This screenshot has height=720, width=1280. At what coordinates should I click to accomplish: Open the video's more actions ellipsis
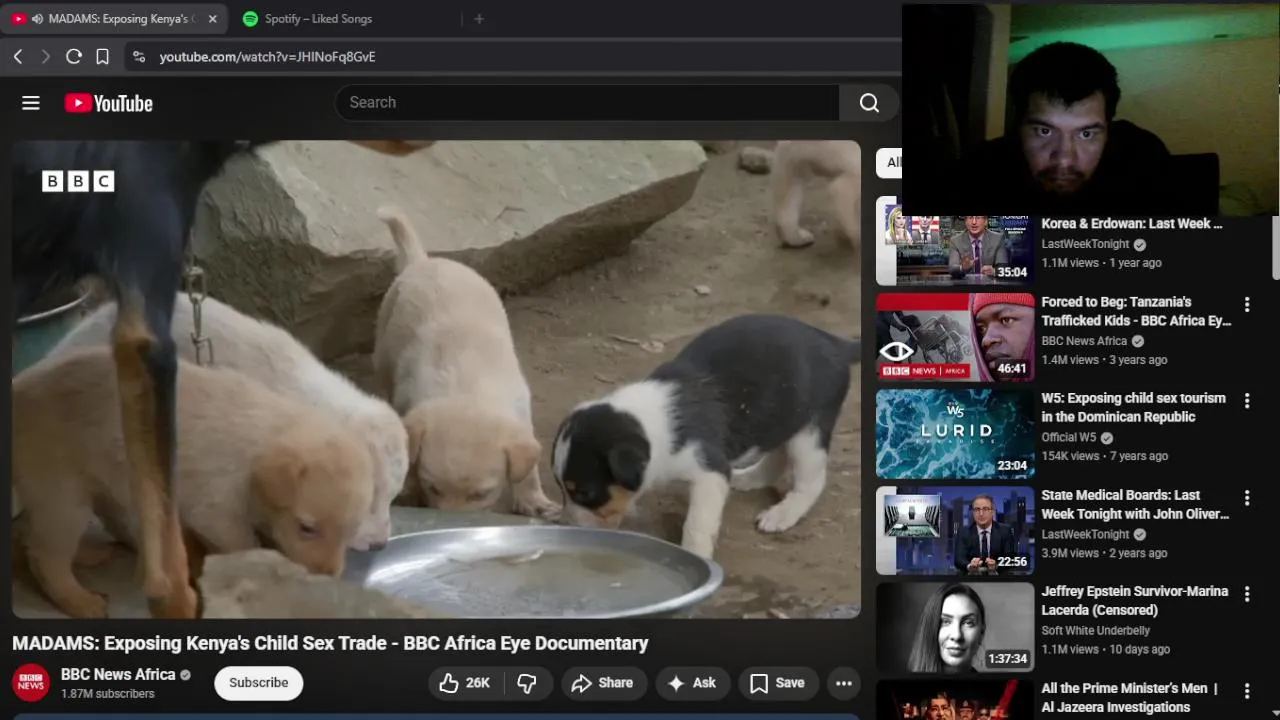pyautogui.click(x=844, y=683)
